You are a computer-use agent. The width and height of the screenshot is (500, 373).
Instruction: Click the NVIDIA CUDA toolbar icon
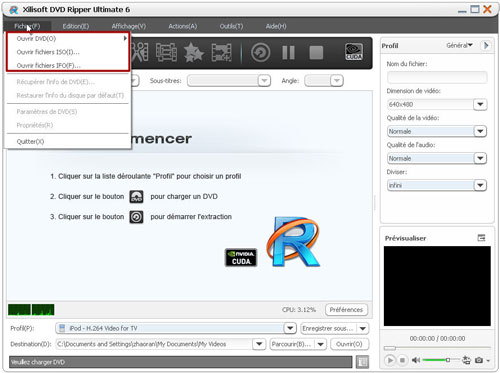354,52
